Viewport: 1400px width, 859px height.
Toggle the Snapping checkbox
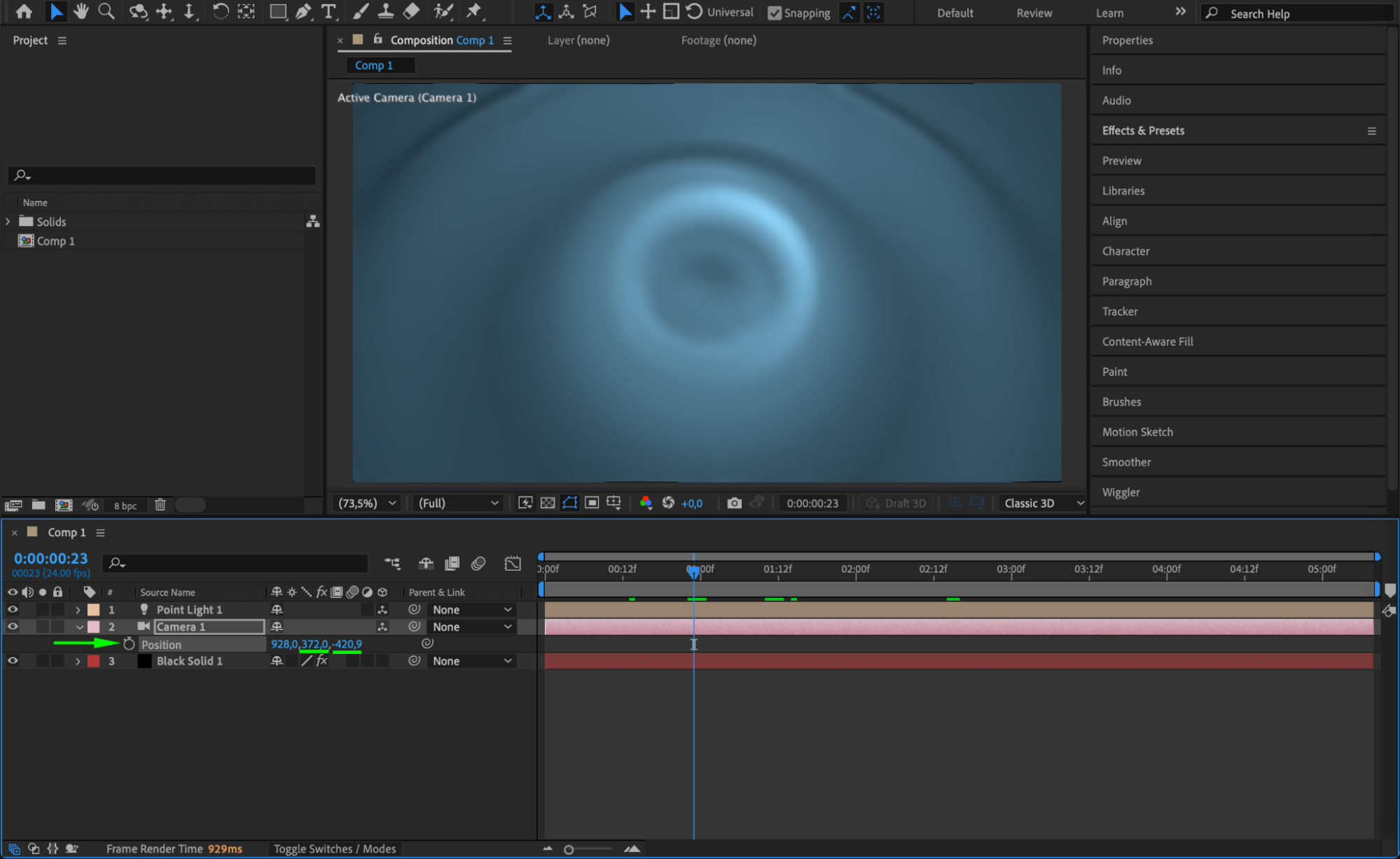775,13
